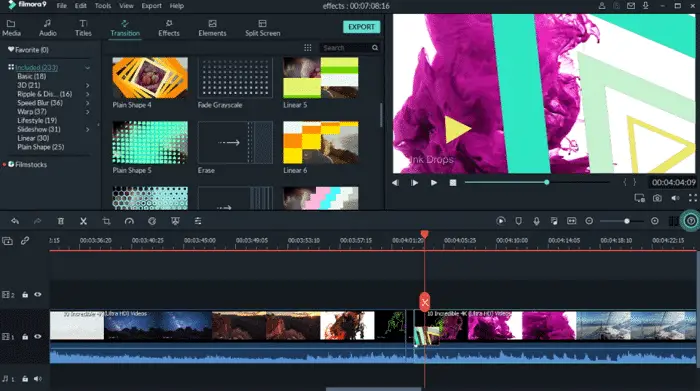Open preview display settings monitor icon
This screenshot has height=391, width=700.
[639, 198]
